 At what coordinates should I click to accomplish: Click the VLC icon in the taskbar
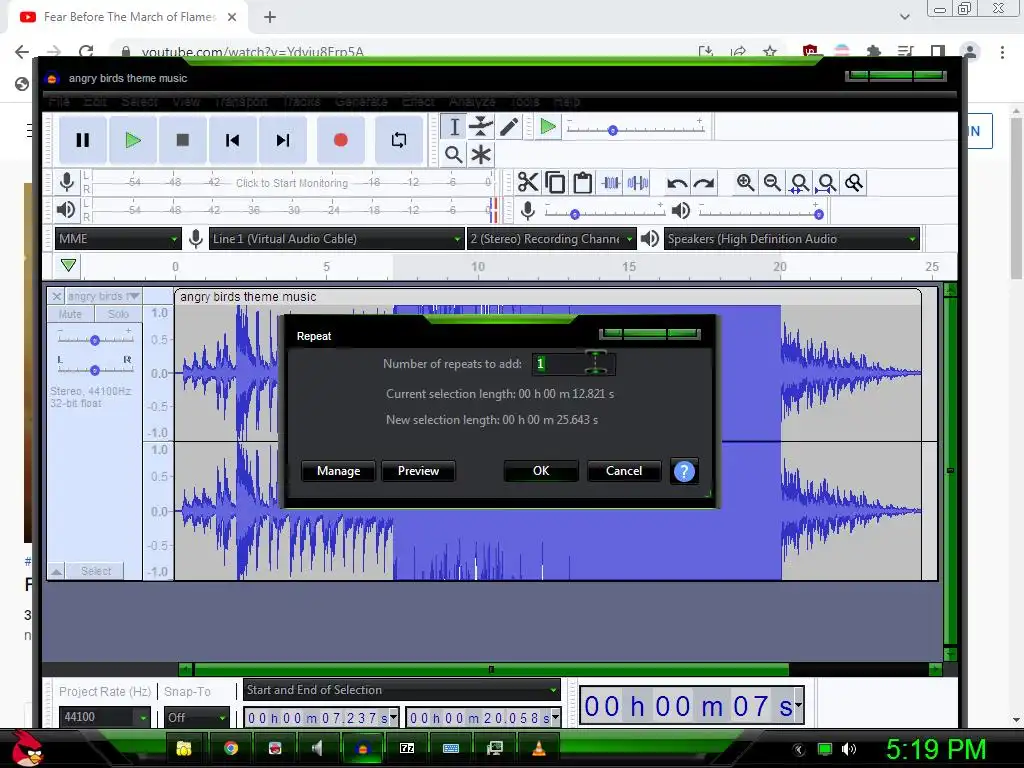[x=539, y=748]
